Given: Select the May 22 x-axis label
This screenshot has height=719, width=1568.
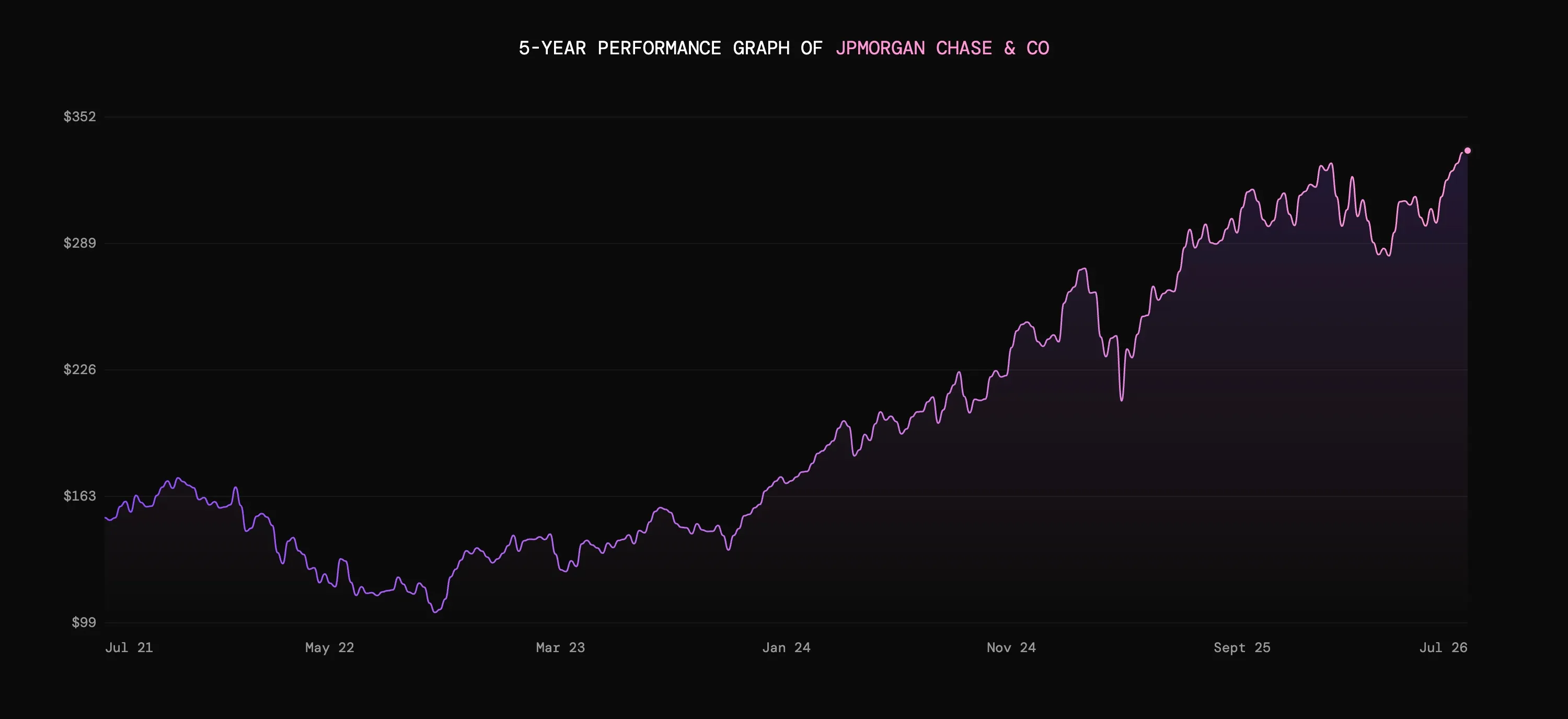Looking at the screenshot, I should [x=329, y=647].
